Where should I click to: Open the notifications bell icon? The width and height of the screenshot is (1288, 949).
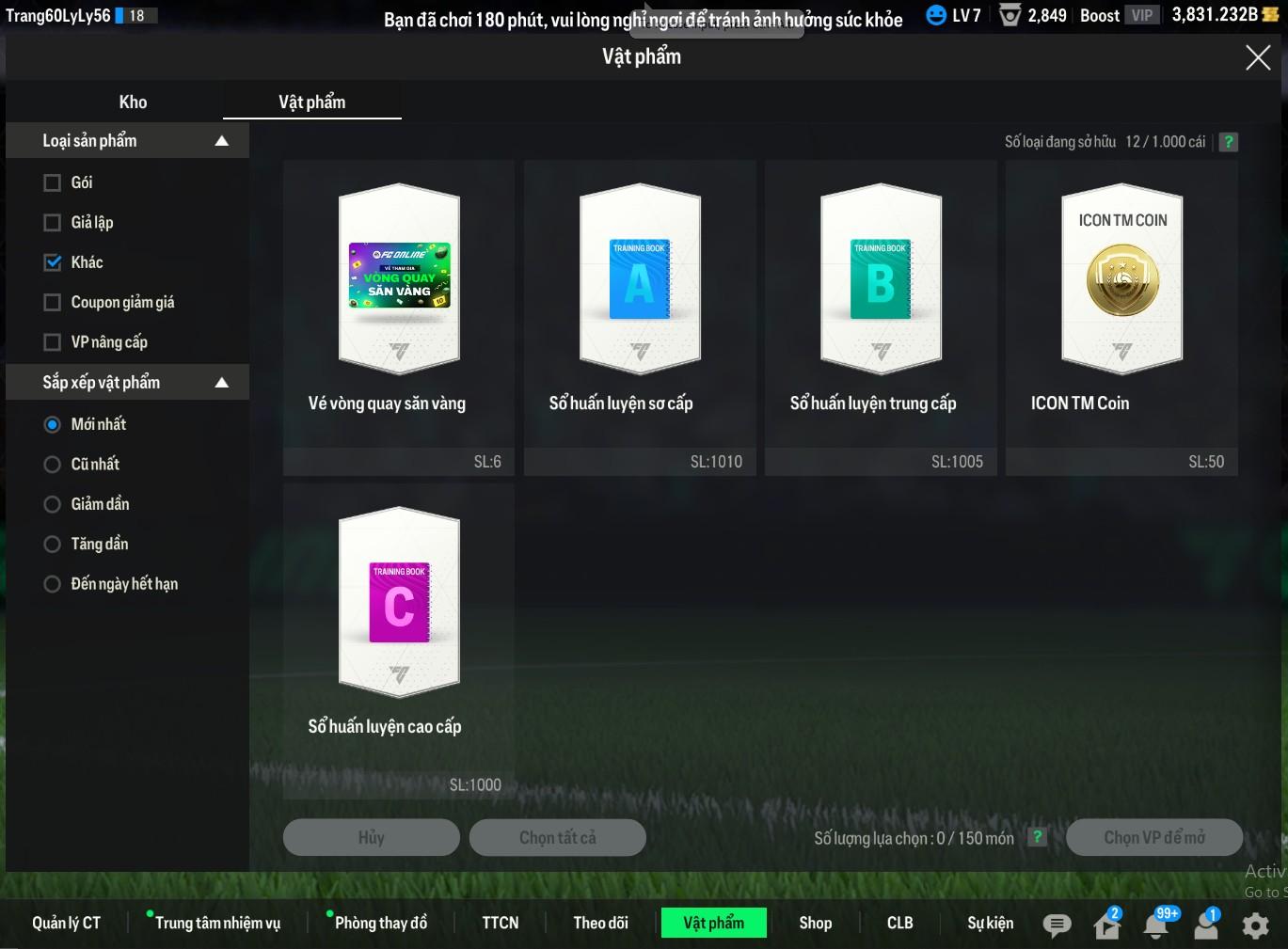(x=1156, y=925)
